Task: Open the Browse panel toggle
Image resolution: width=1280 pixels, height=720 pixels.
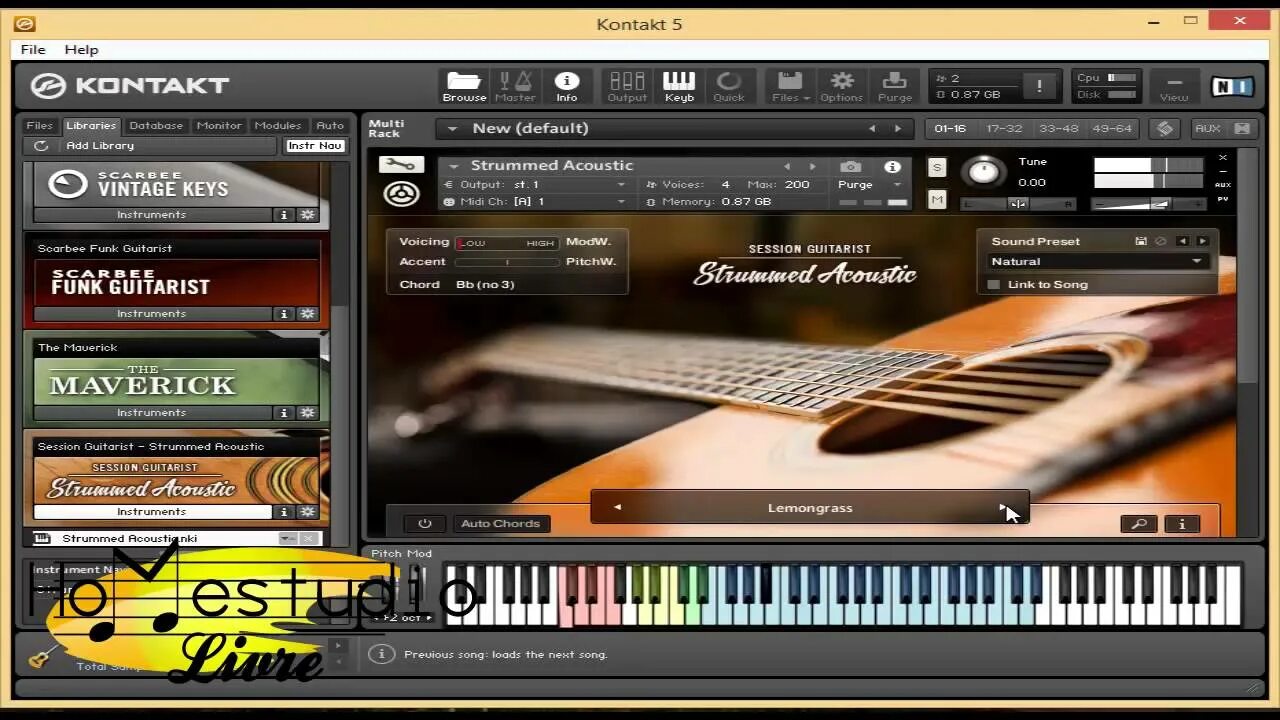Action: coord(464,87)
